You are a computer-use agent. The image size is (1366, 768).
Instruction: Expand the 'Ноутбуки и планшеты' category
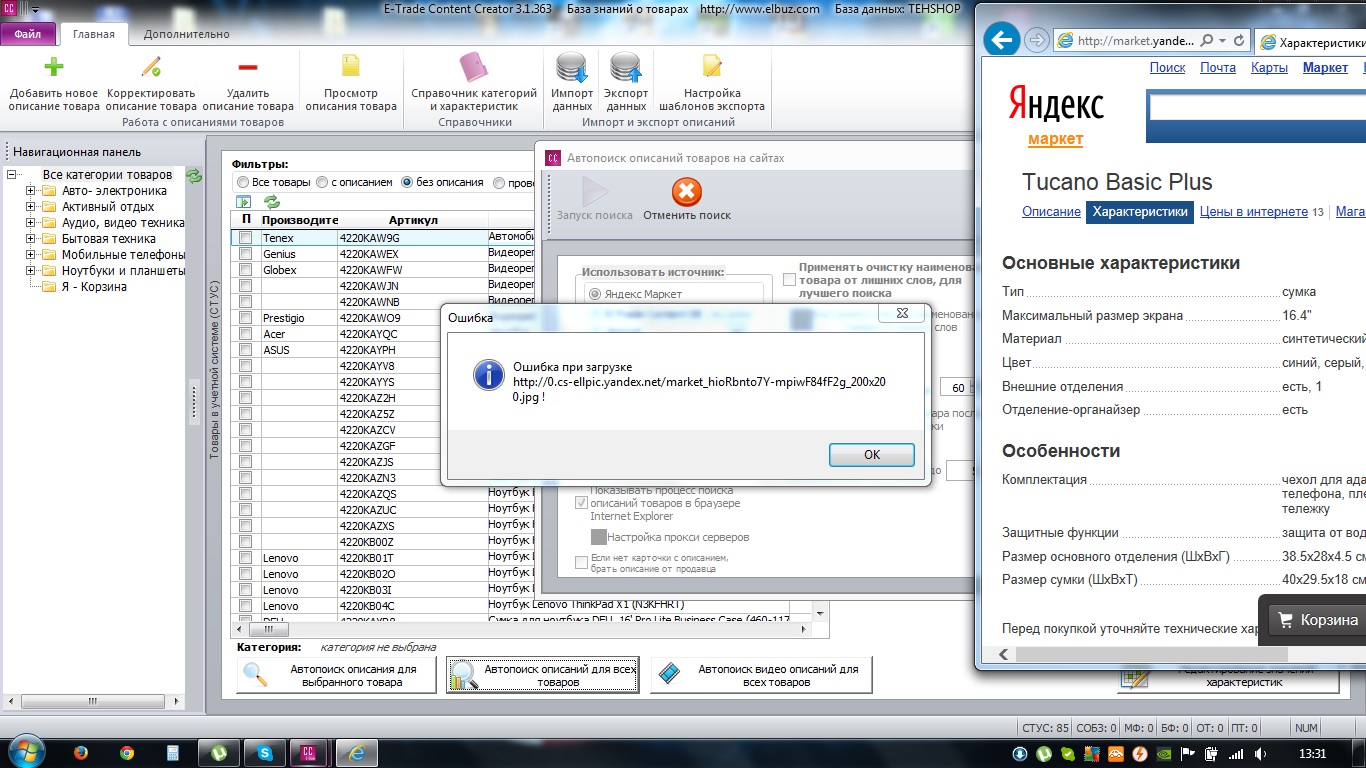coord(31,271)
